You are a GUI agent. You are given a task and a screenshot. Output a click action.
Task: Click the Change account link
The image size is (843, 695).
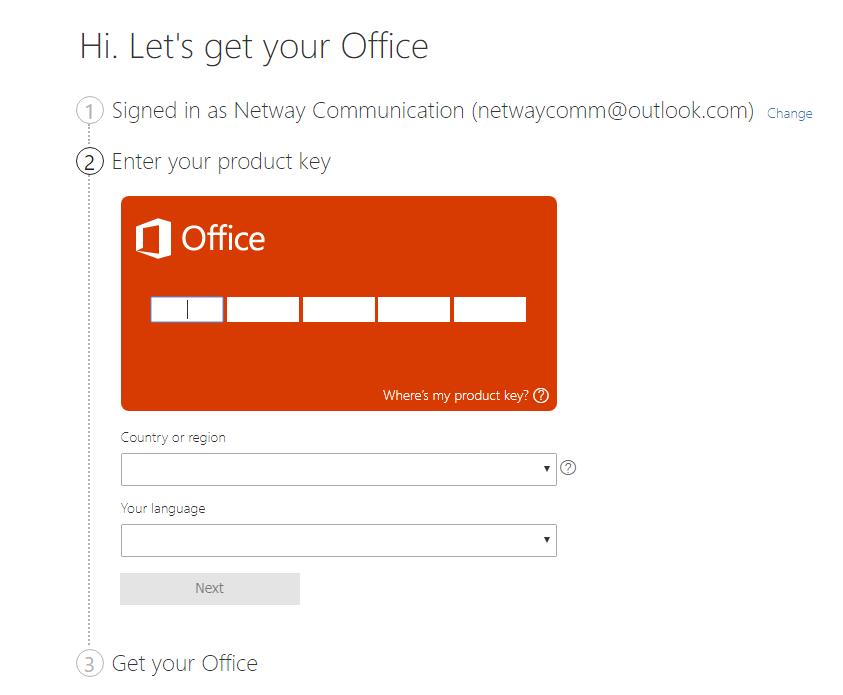[790, 113]
